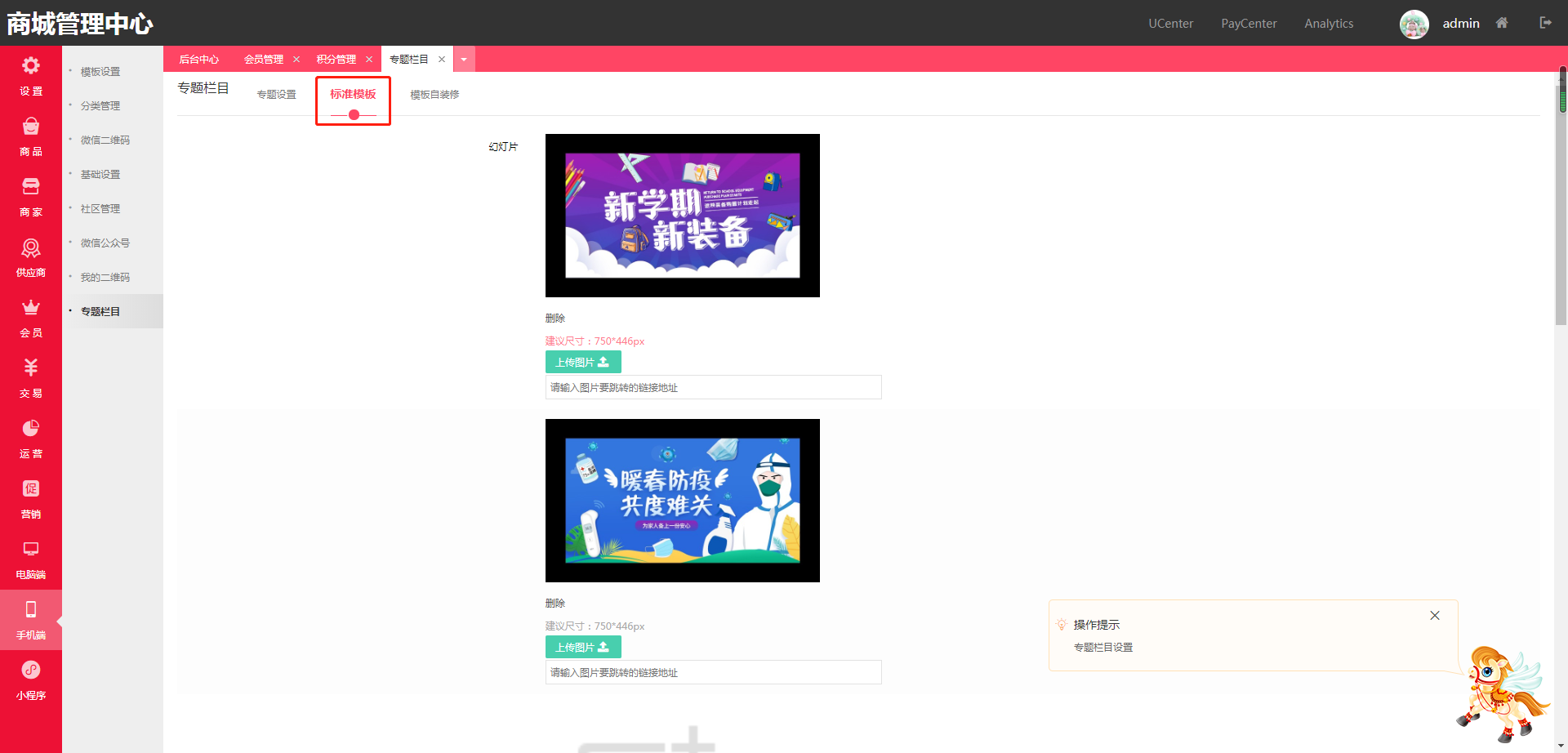Focus link address field for 暖春防疫 slide
Screen dimensions: 1568x753
tap(714, 672)
